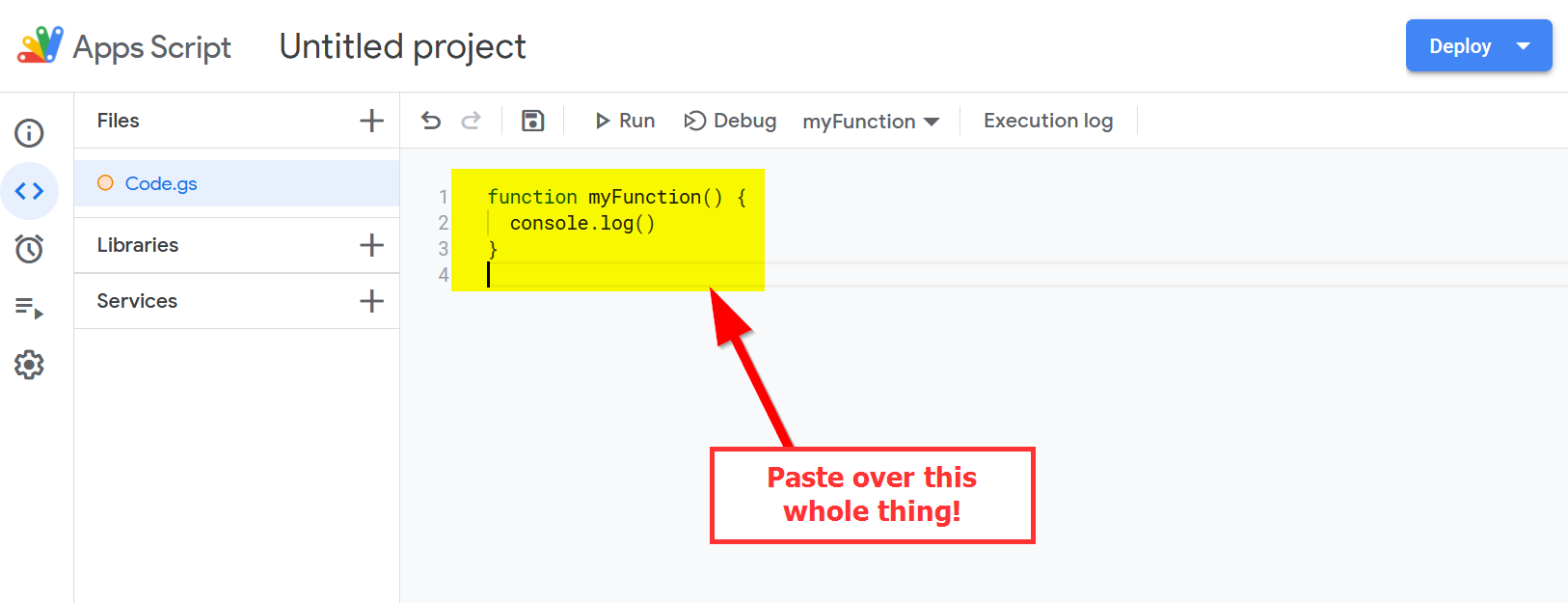The height and width of the screenshot is (603, 1568).
Task: Select the Code.gs file
Action: [x=161, y=183]
